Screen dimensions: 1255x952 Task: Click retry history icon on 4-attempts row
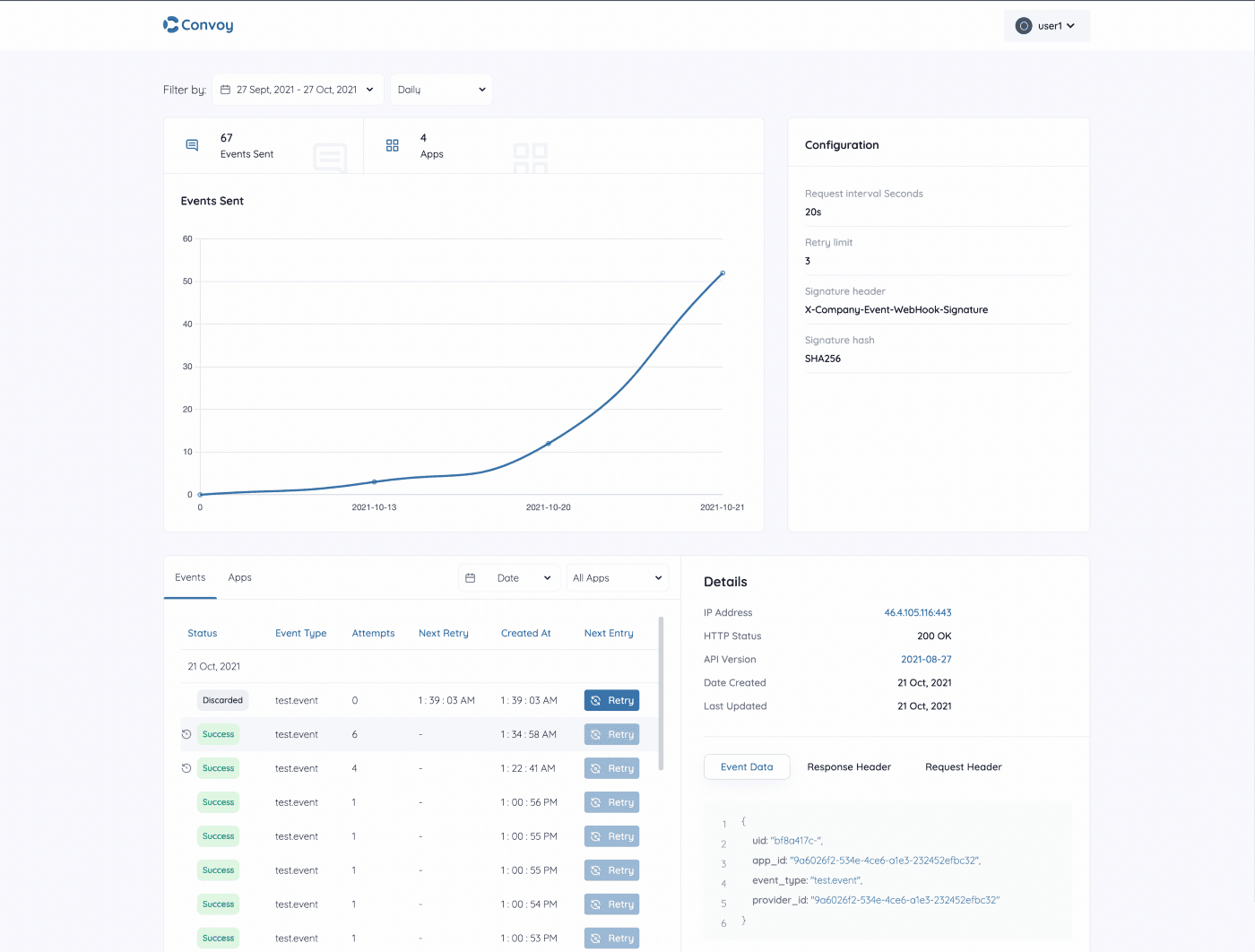coord(186,768)
